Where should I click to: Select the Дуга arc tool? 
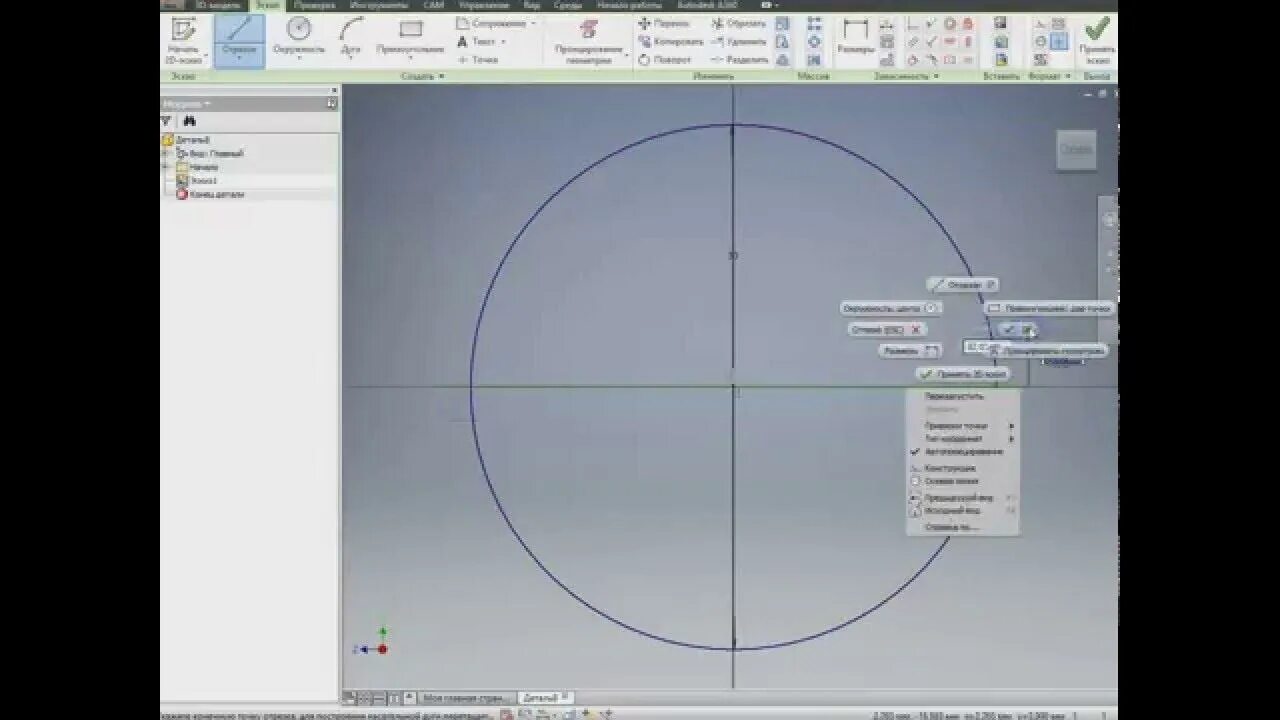351,36
